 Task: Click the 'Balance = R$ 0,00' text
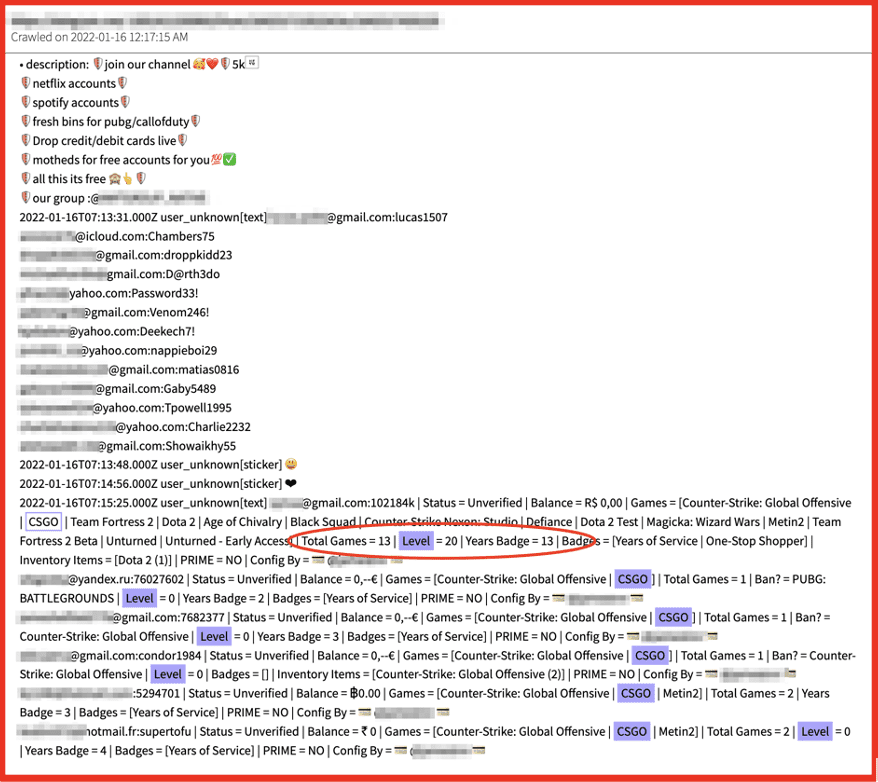click(x=576, y=503)
